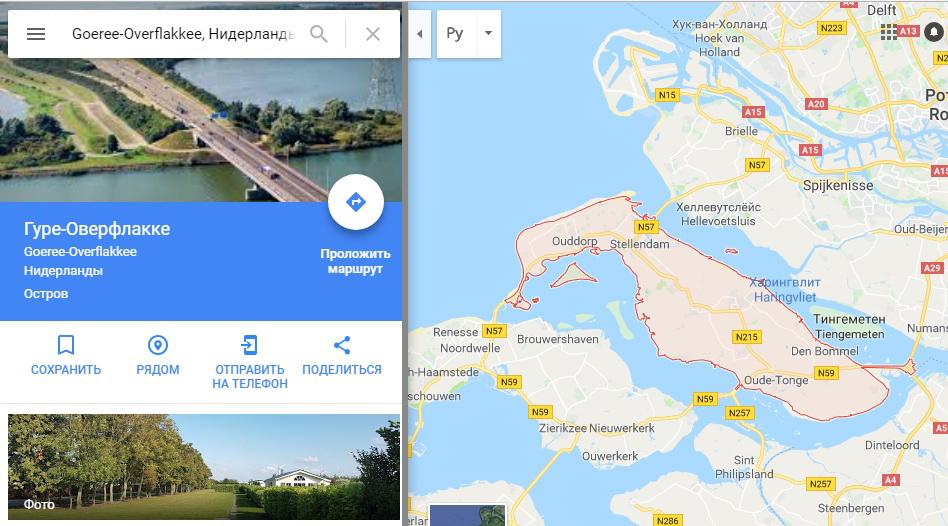Viewport: 948px width, 526px height.
Task: Send to phone via the Отправить на телефон icon
Action: click(250, 345)
